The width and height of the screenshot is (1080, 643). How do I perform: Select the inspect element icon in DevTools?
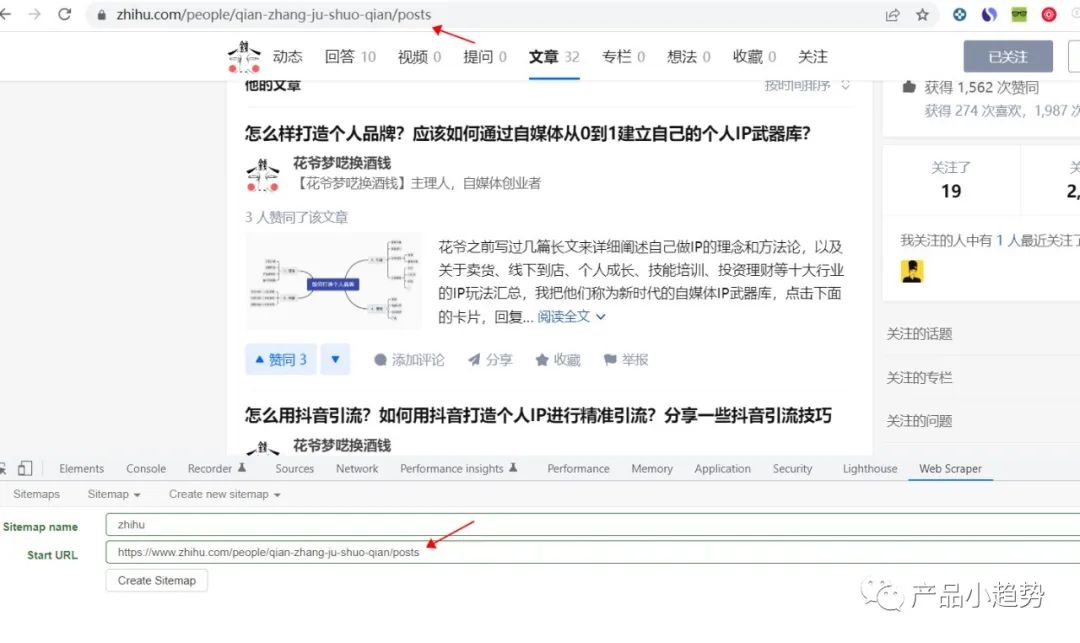click(x=5, y=468)
